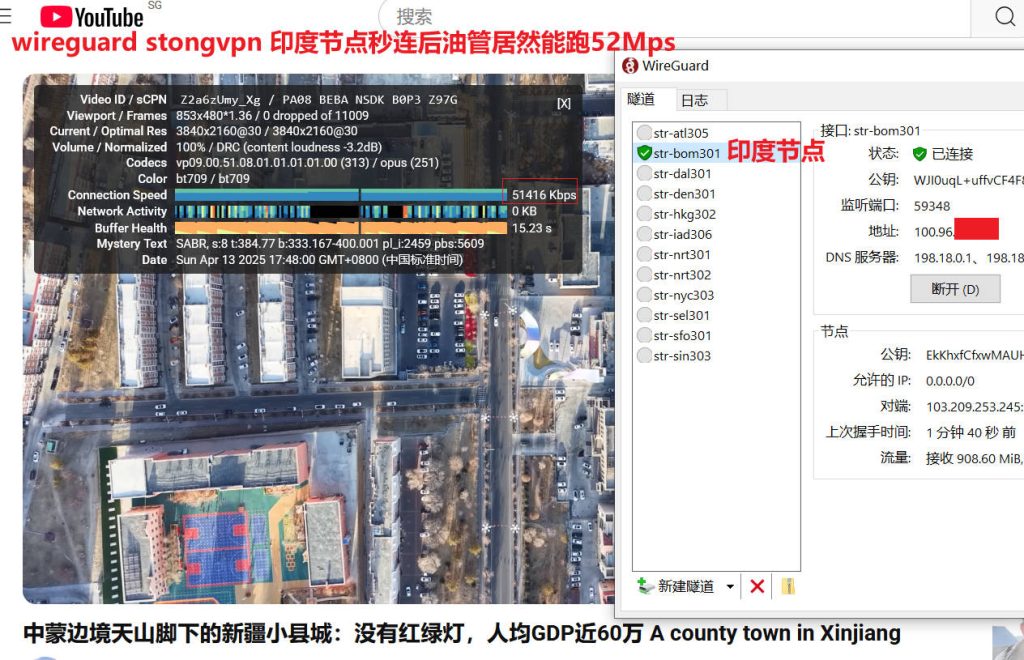Click the Buffer Health graph bar
The width and height of the screenshot is (1024, 660).
point(341,228)
